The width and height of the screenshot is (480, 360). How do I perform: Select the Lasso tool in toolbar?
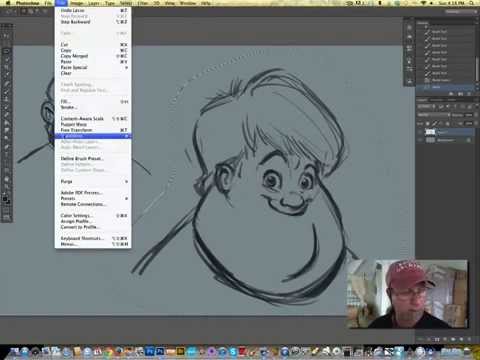point(6,60)
